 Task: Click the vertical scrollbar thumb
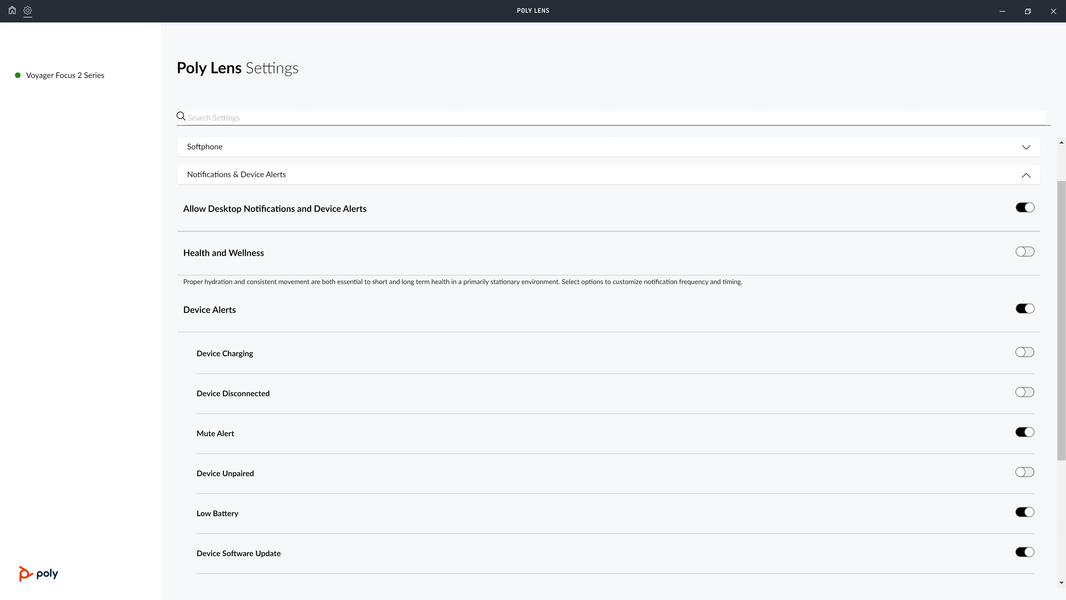tap(1061, 321)
